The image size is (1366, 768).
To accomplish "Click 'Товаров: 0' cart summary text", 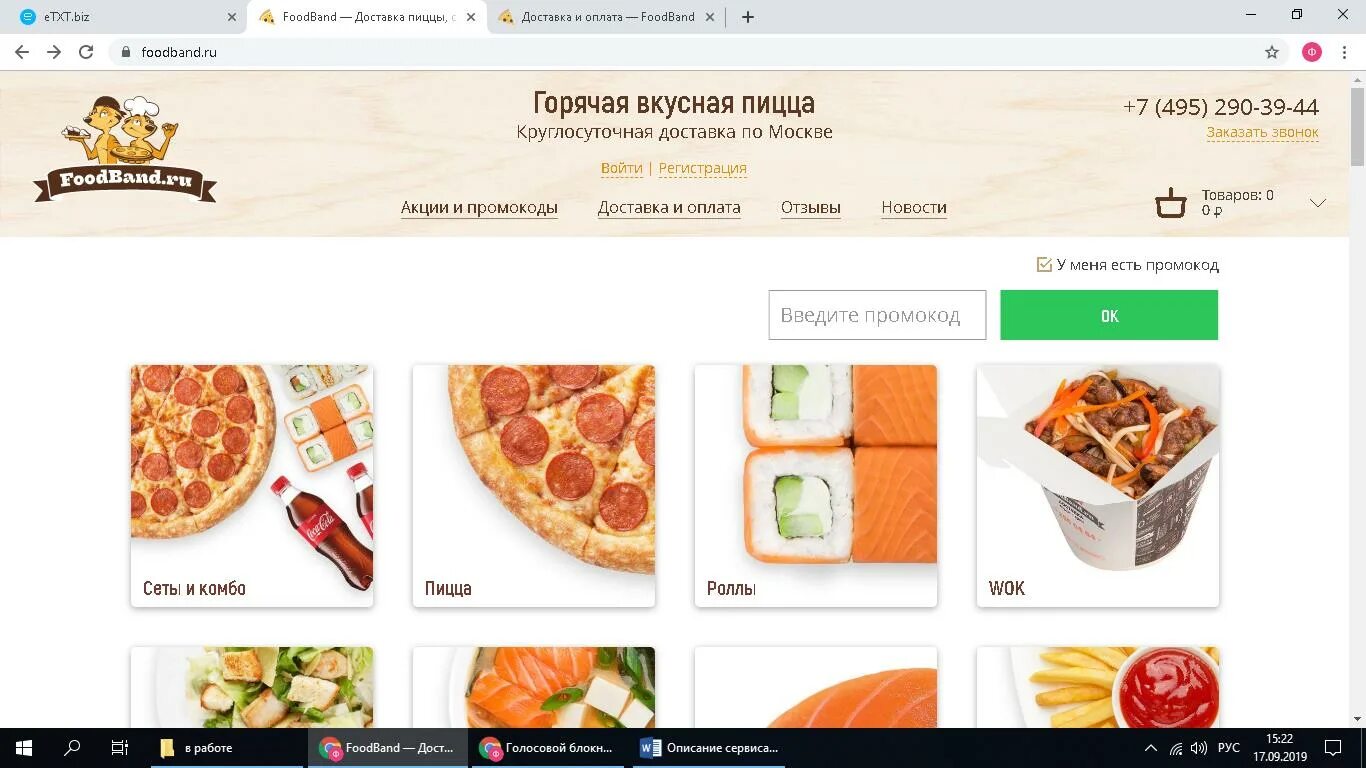I will (1238, 196).
